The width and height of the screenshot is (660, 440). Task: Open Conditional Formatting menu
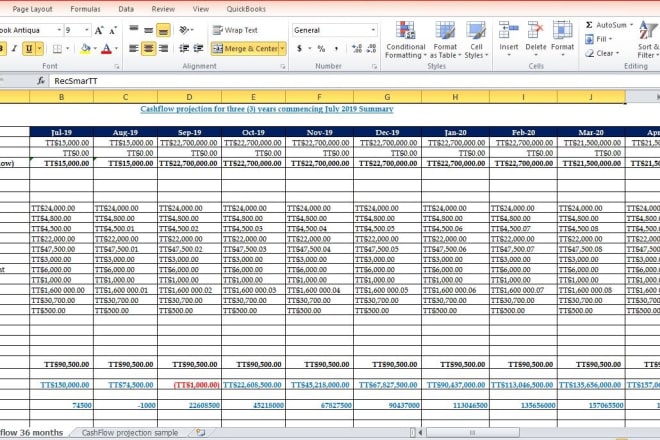point(406,40)
